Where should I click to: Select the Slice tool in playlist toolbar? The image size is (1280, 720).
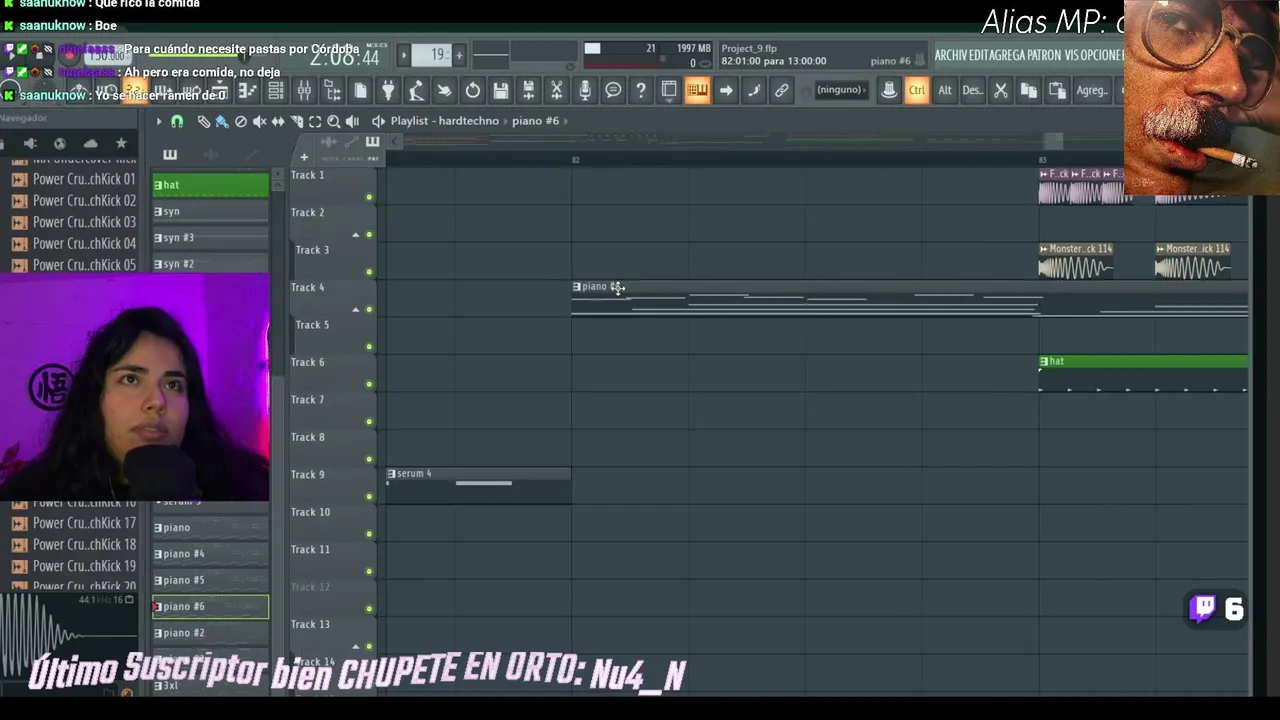click(296, 121)
